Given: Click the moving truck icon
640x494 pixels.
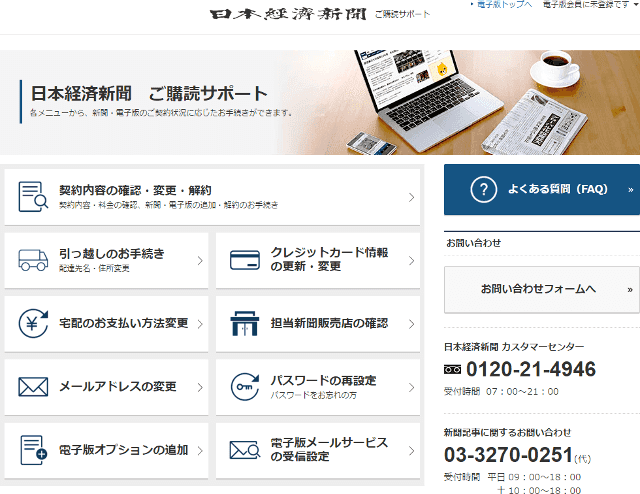Looking at the screenshot, I should click(x=33, y=260).
